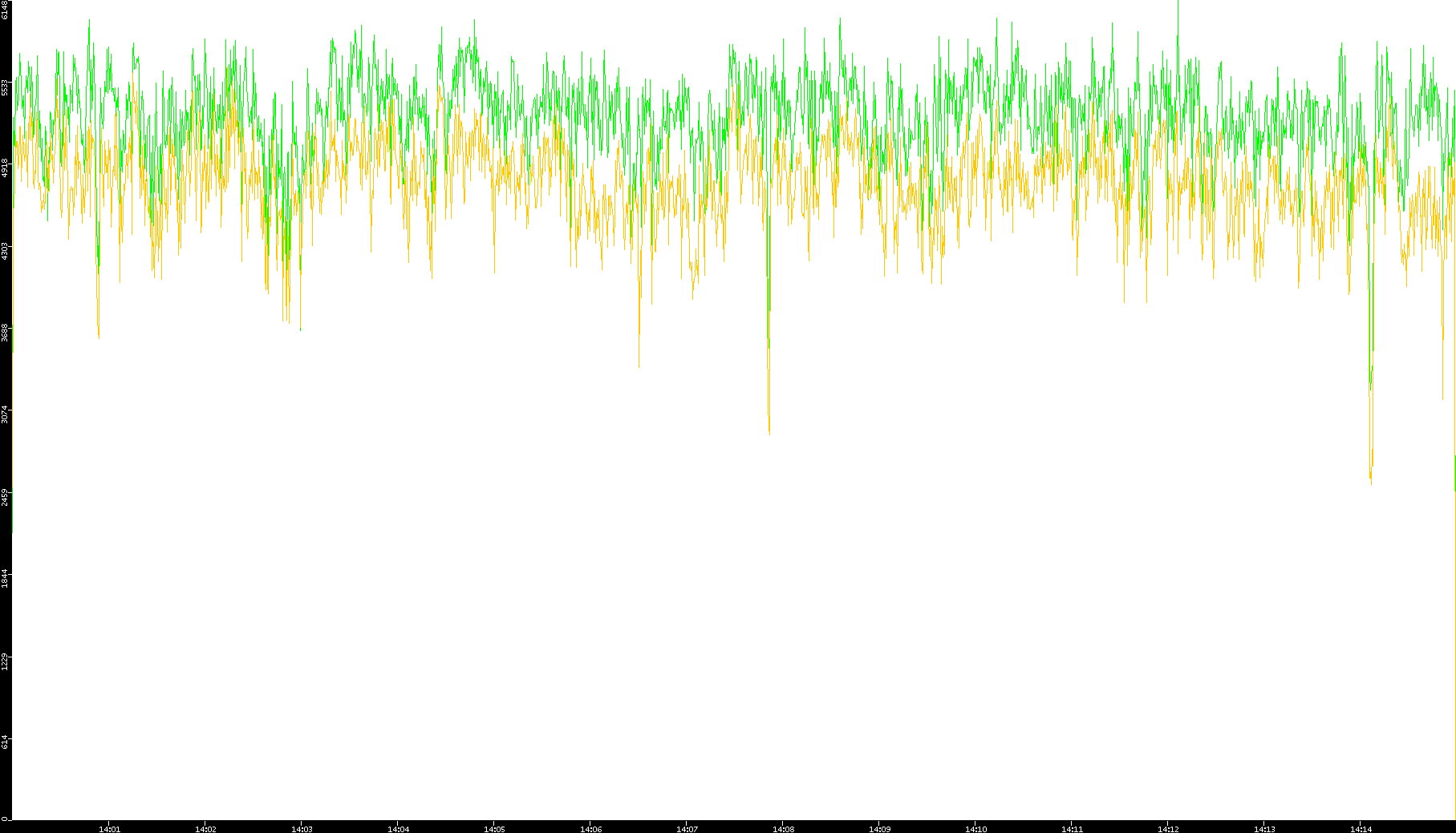Select the 14:03 time marker

[x=302, y=829]
